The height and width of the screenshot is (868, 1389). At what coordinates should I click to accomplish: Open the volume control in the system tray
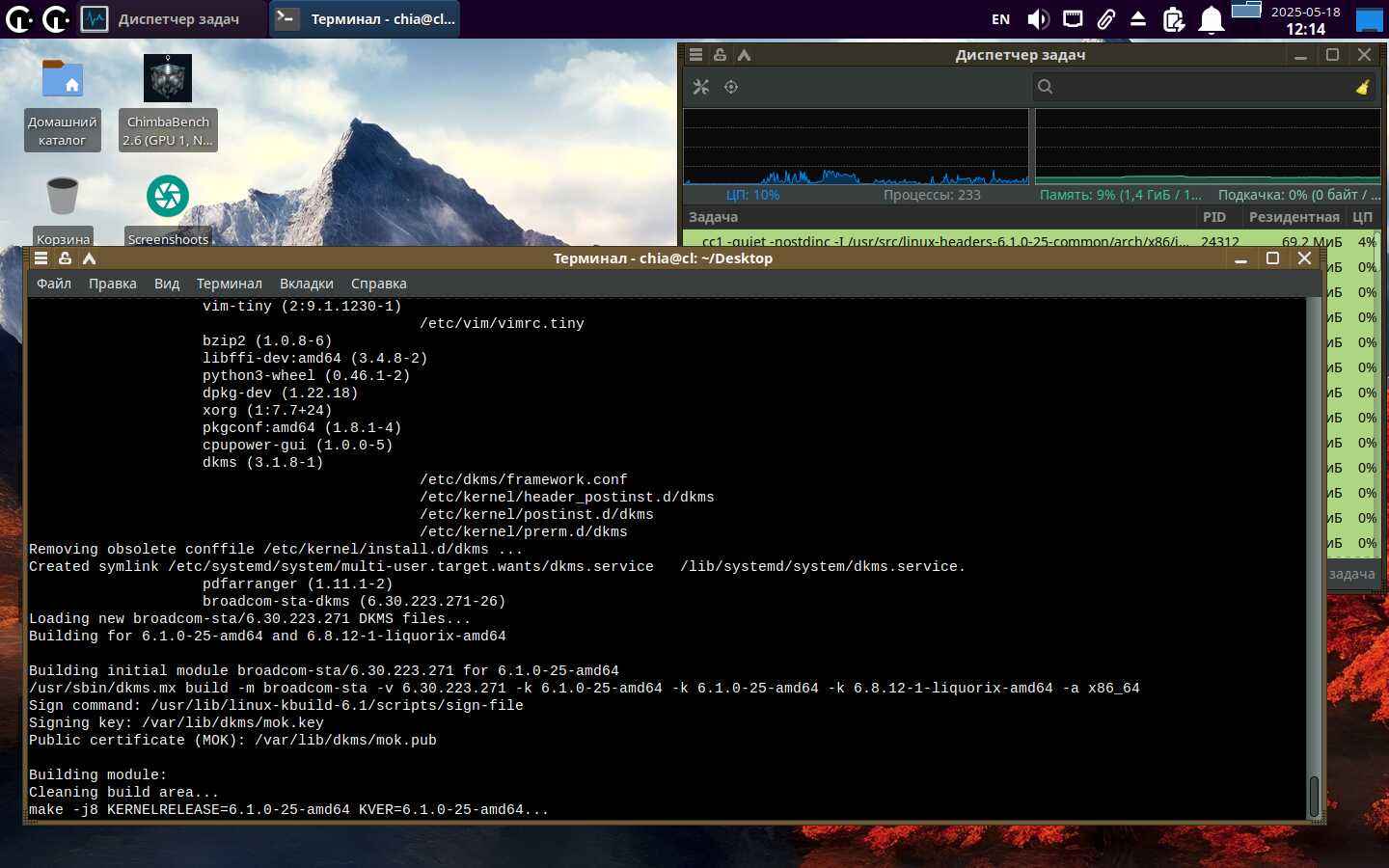coord(1038,19)
